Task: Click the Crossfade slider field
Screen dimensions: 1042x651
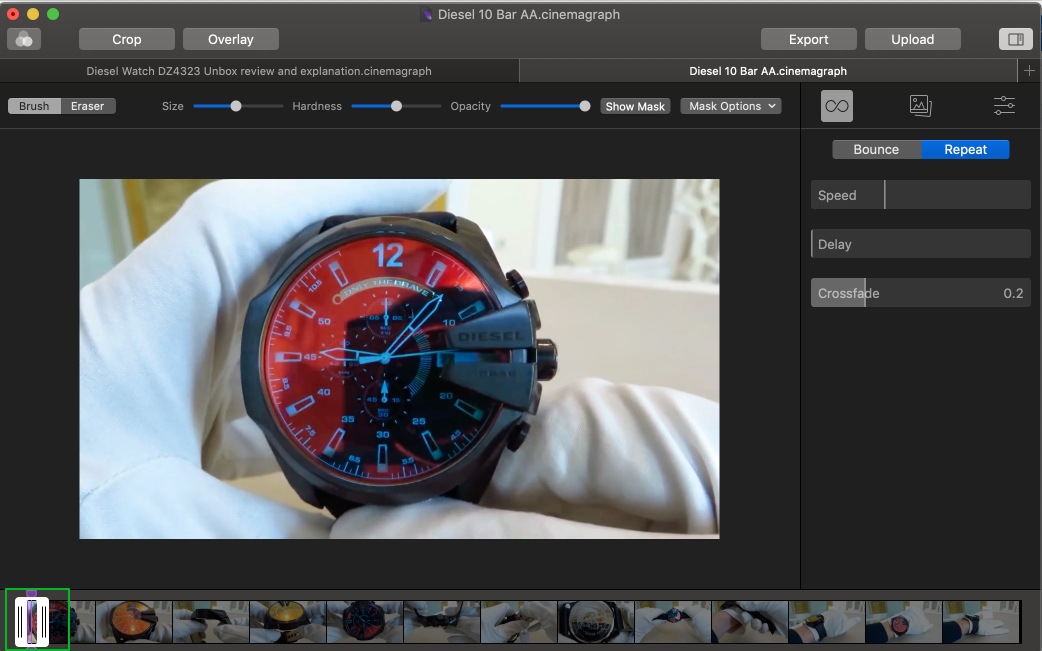Action: coord(921,293)
